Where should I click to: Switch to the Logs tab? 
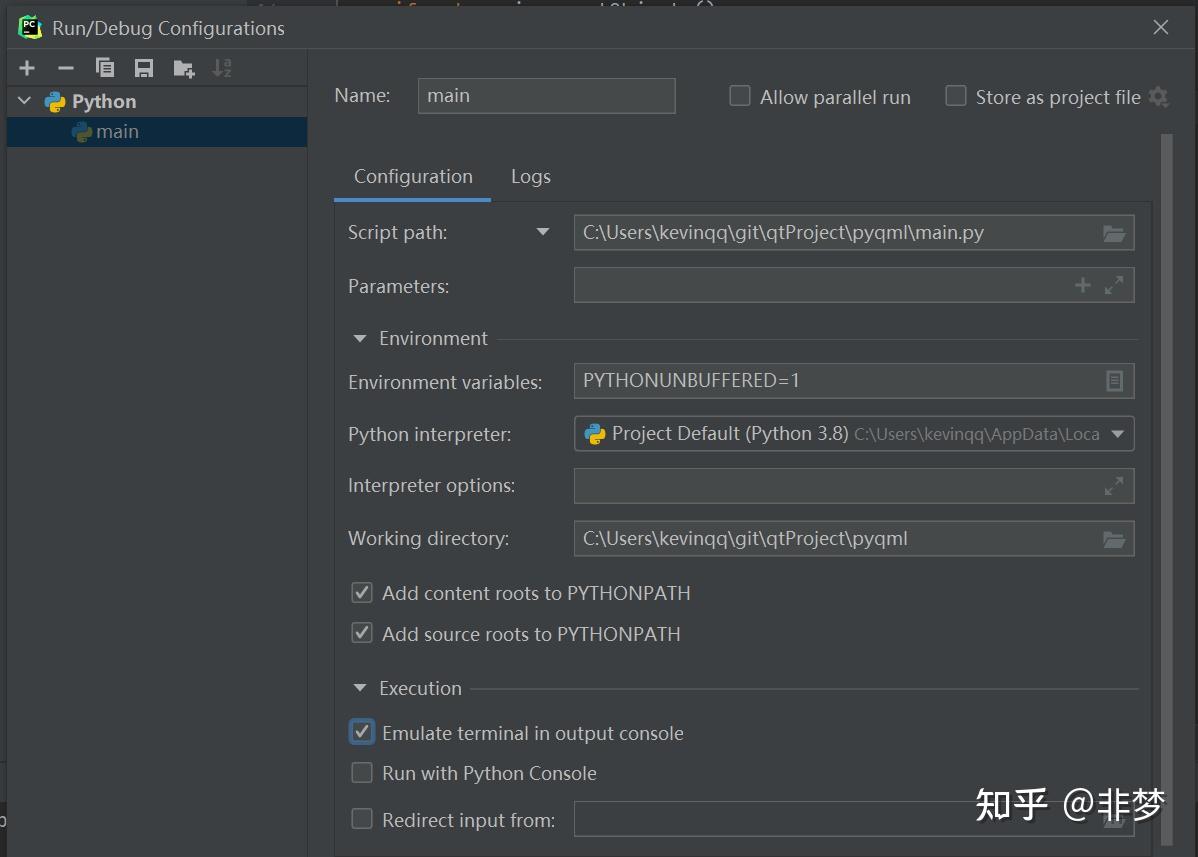tap(530, 176)
